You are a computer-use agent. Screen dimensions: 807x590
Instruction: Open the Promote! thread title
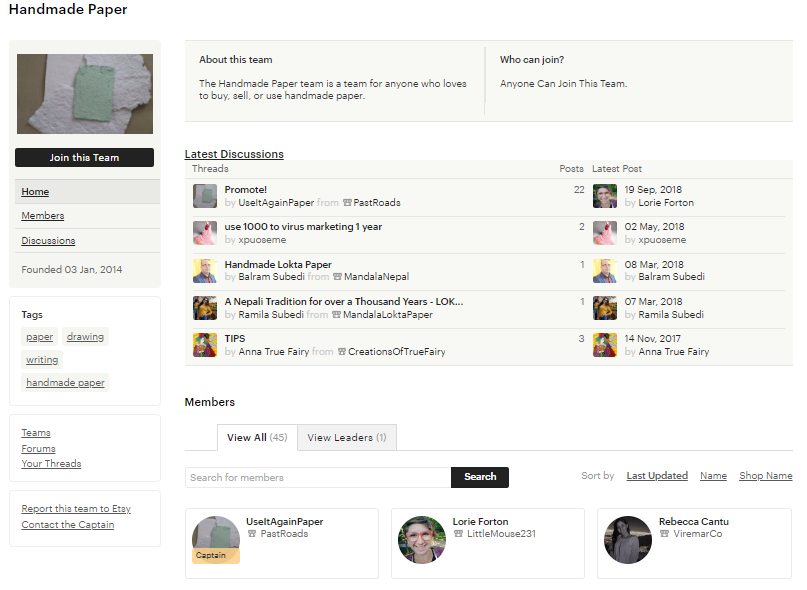(245, 189)
